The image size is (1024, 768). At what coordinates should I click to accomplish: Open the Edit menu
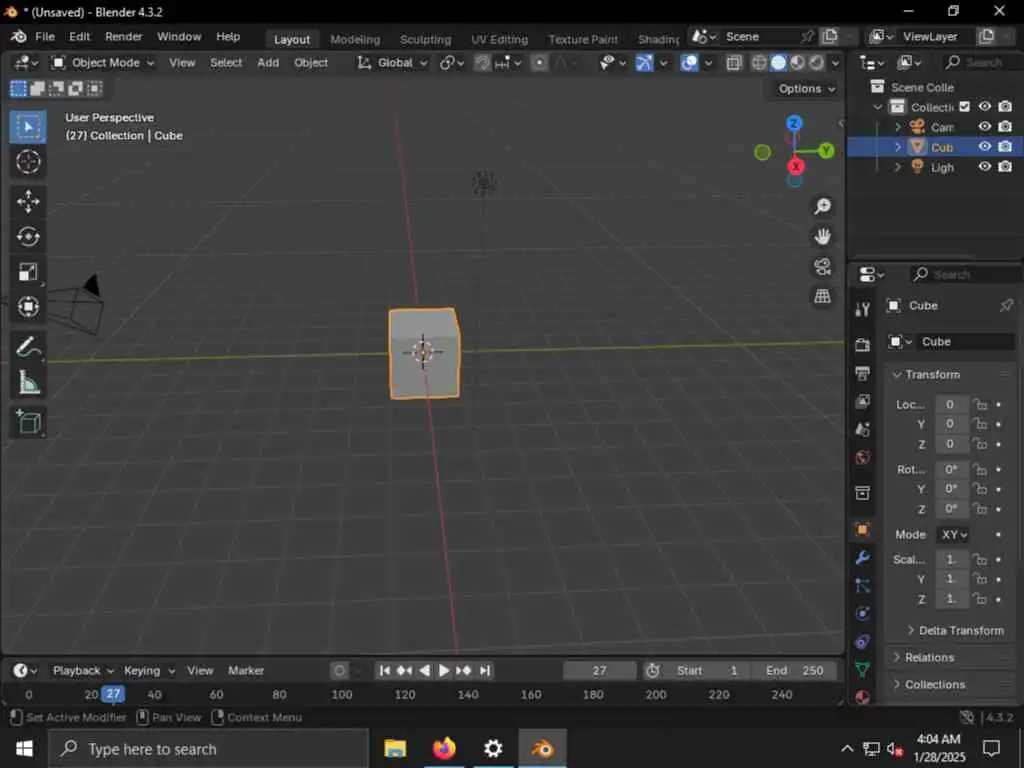[x=79, y=37]
